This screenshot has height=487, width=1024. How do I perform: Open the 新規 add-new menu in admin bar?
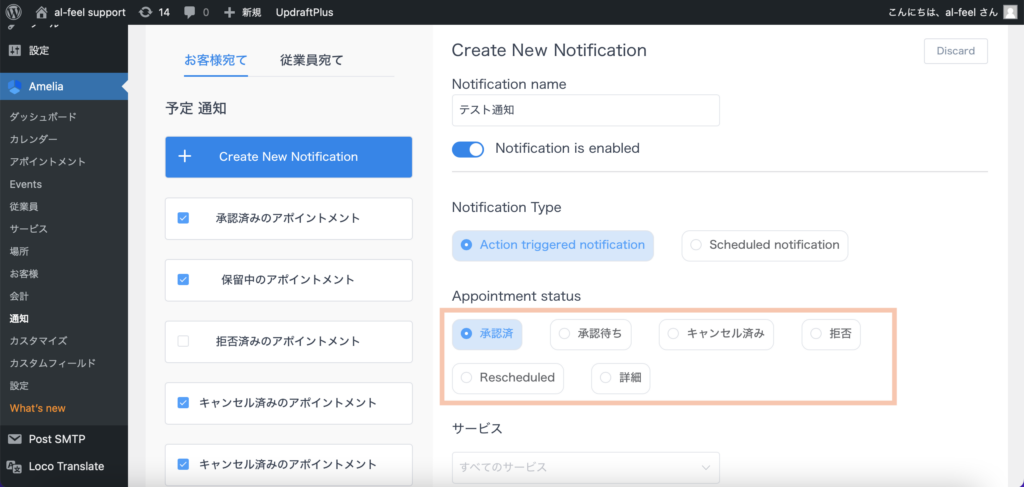tap(242, 13)
